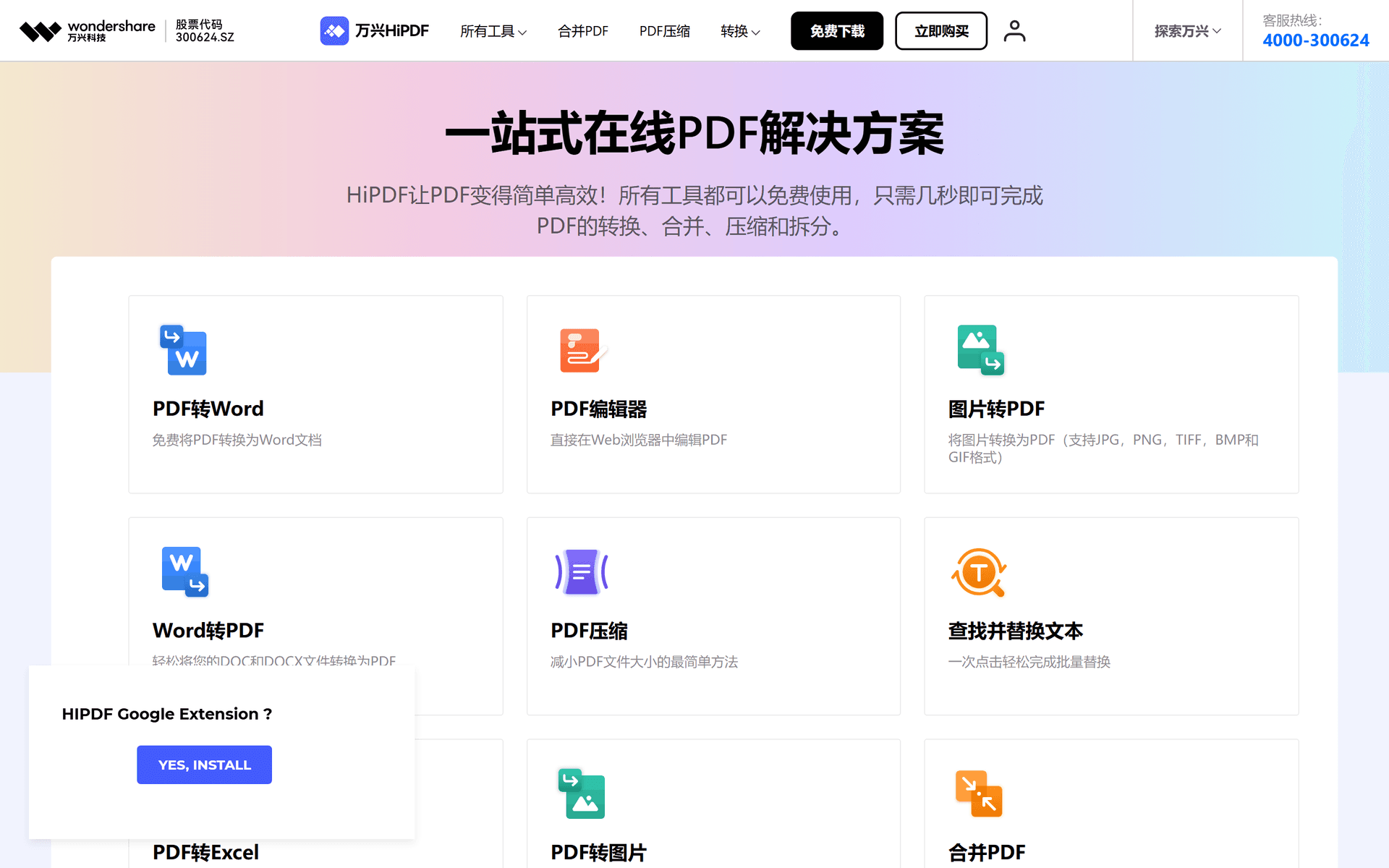Screen dimensions: 1389x868
Task: Open the 合并PDF card title at bottom
Action: (x=987, y=852)
